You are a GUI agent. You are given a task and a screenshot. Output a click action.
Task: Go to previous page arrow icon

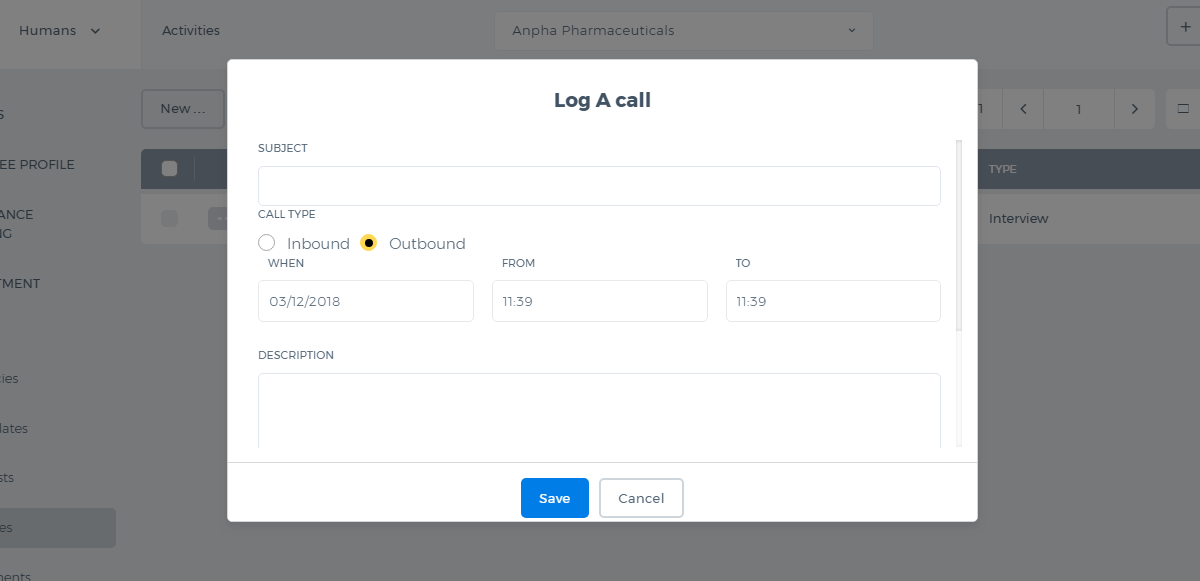(1023, 109)
